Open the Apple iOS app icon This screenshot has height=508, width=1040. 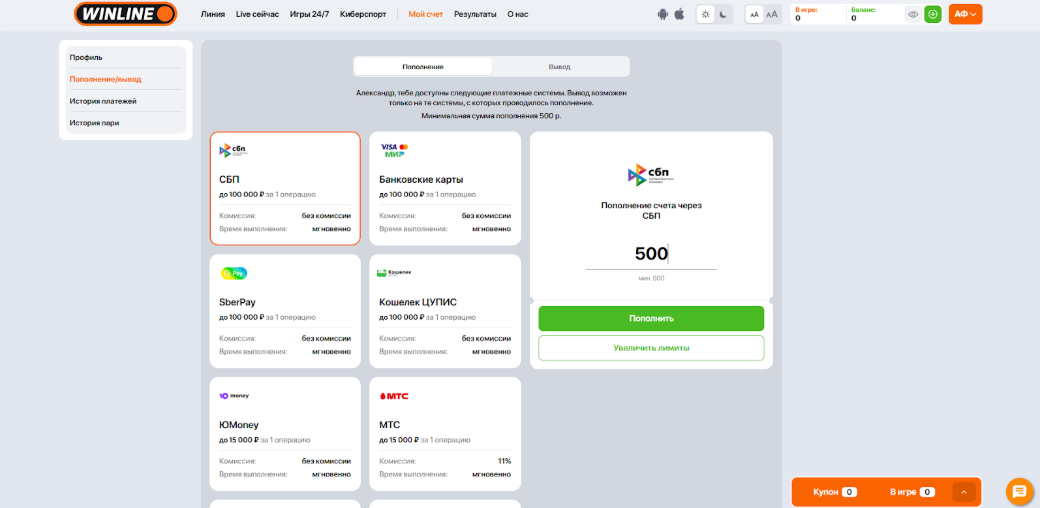click(x=679, y=14)
